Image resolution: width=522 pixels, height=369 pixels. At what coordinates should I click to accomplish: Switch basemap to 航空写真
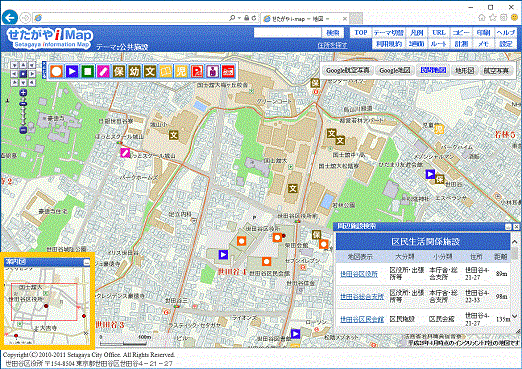pos(496,70)
